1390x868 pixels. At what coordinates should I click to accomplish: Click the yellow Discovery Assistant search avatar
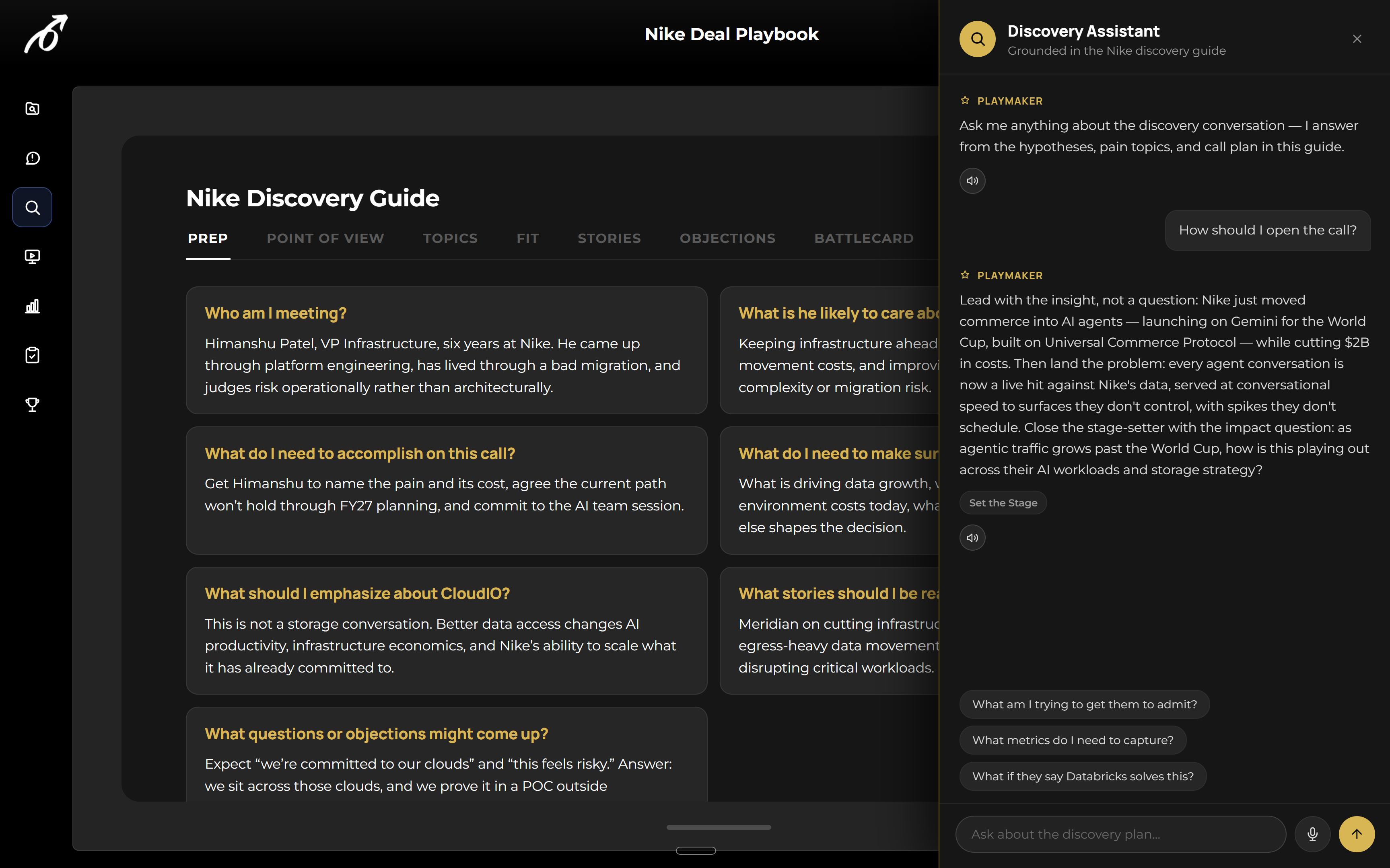(x=977, y=39)
